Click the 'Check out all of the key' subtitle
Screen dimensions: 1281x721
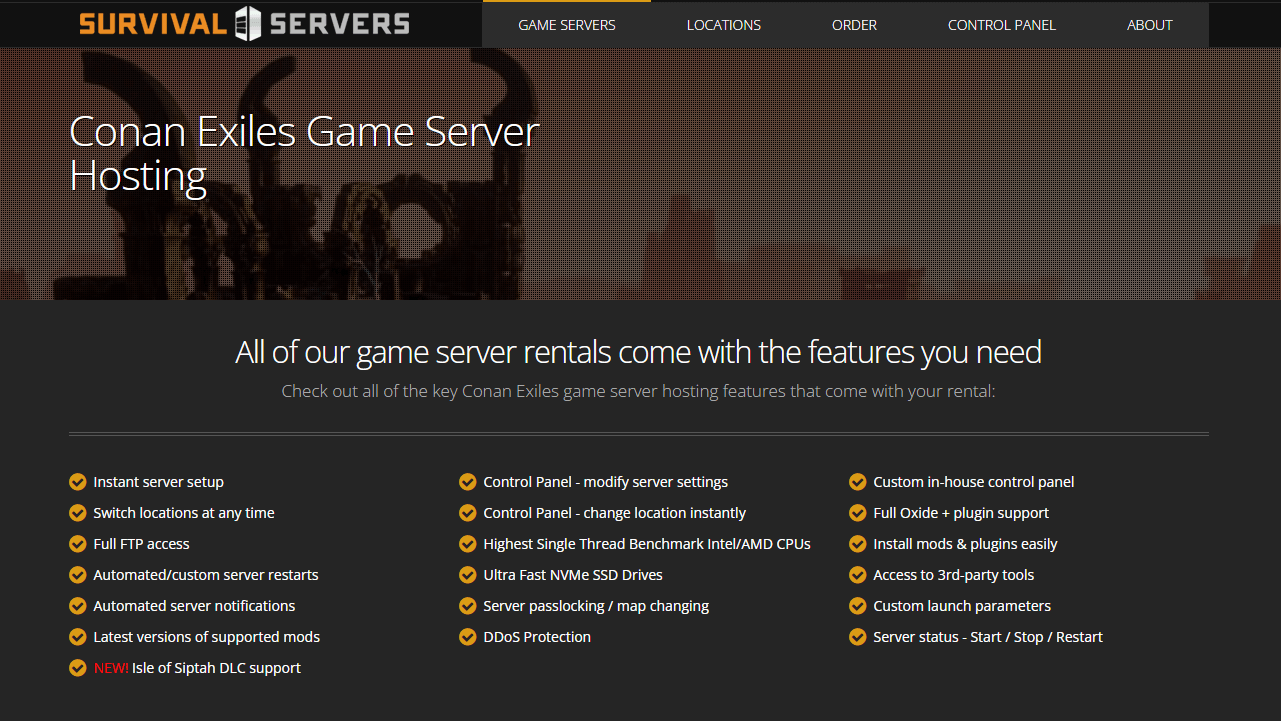click(x=638, y=391)
